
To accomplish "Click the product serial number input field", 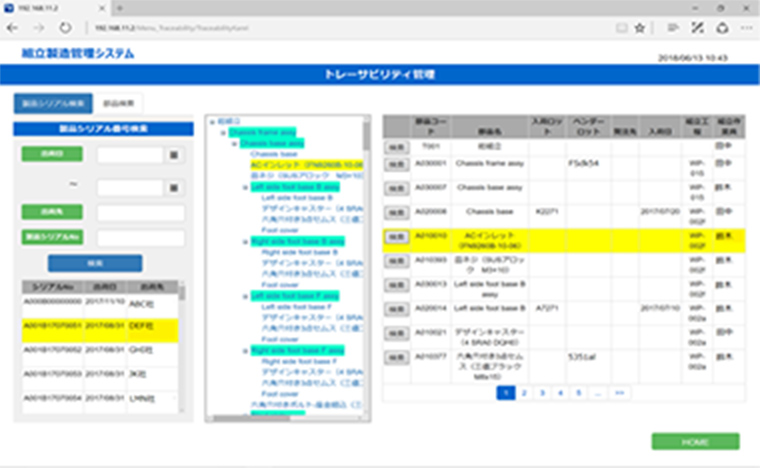I will tap(141, 237).
